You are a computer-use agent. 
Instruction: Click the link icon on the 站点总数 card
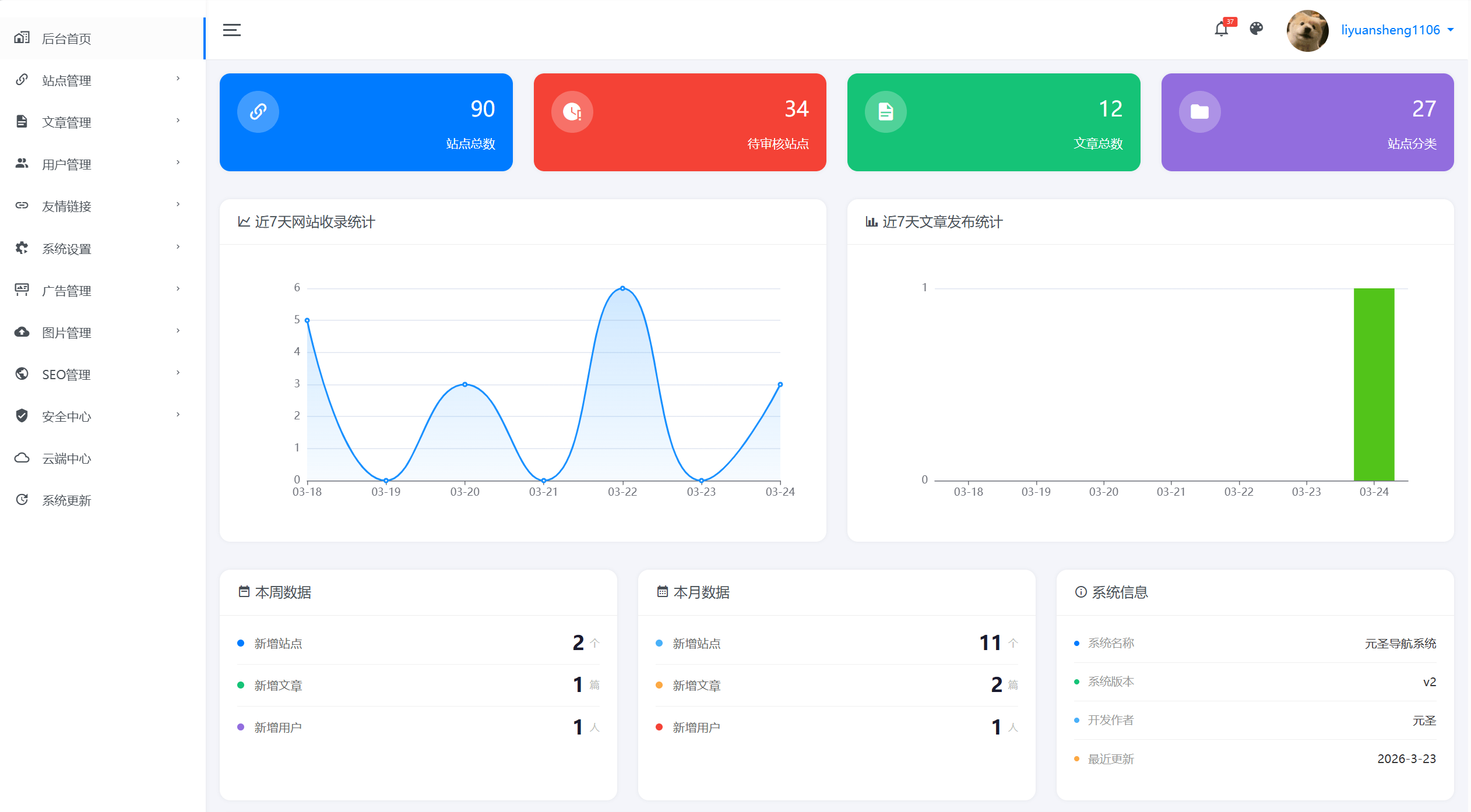[258, 111]
